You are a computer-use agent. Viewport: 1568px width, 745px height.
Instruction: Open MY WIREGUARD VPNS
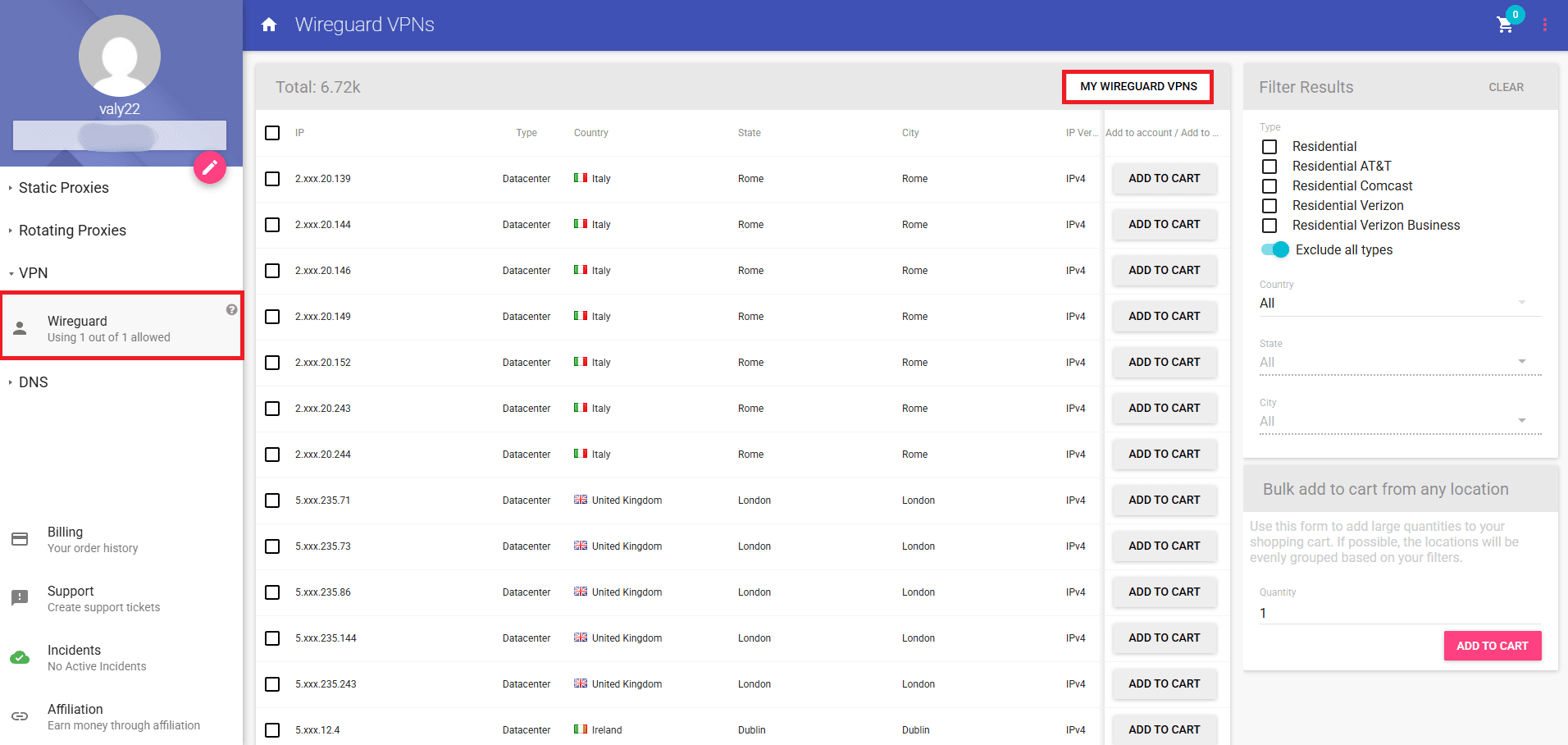tap(1137, 86)
